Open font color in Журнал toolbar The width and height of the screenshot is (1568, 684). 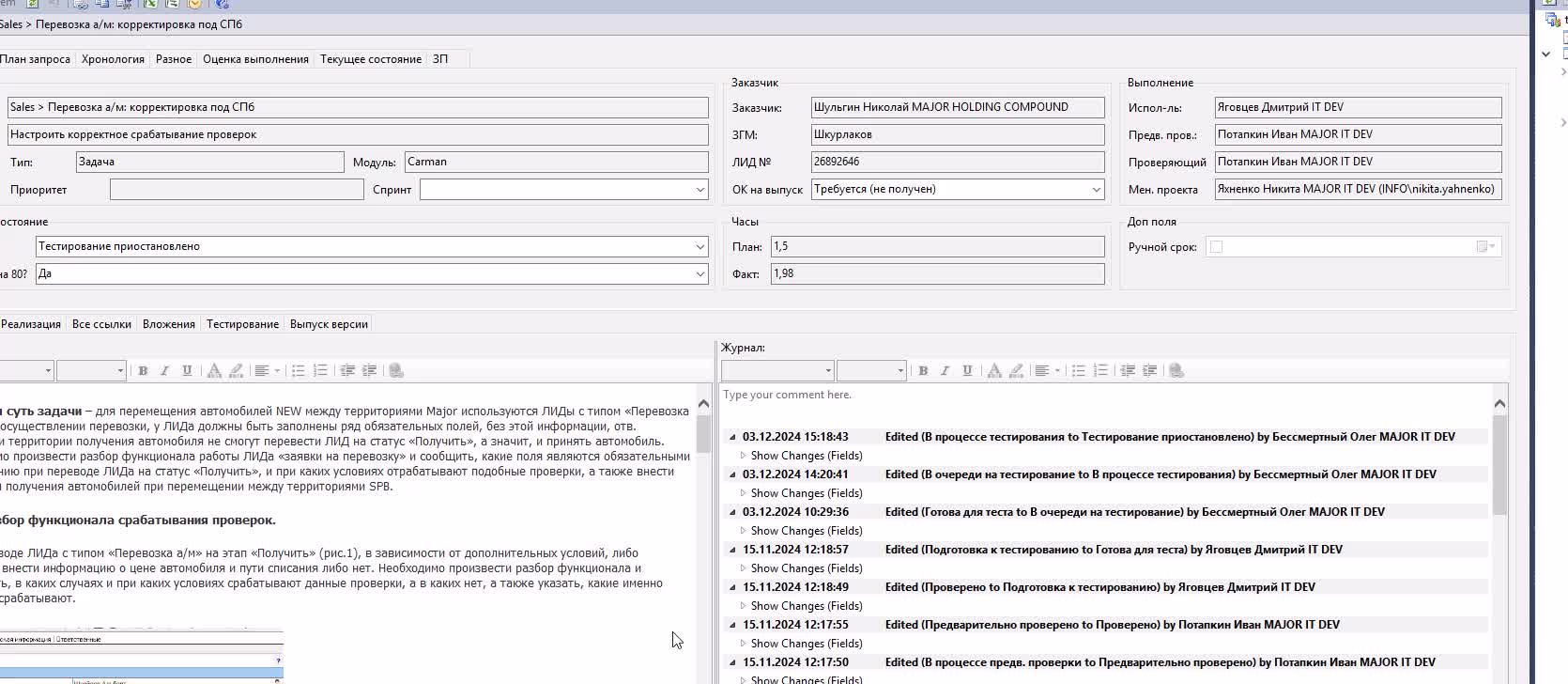[x=994, y=371]
